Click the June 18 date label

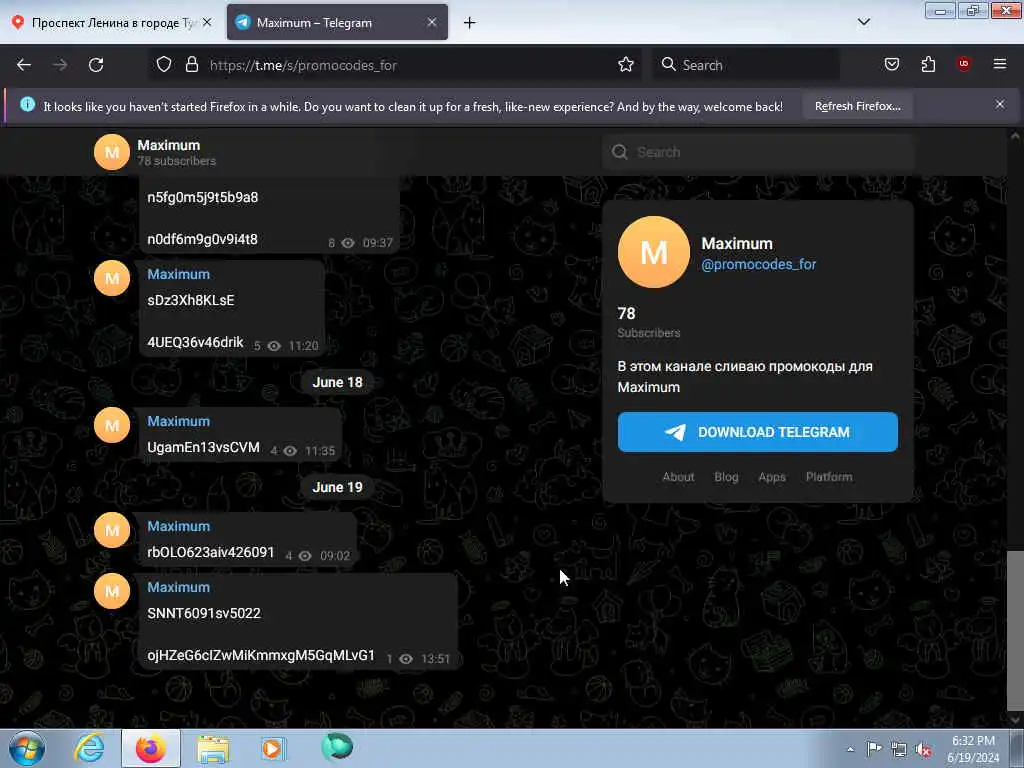pos(337,382)
